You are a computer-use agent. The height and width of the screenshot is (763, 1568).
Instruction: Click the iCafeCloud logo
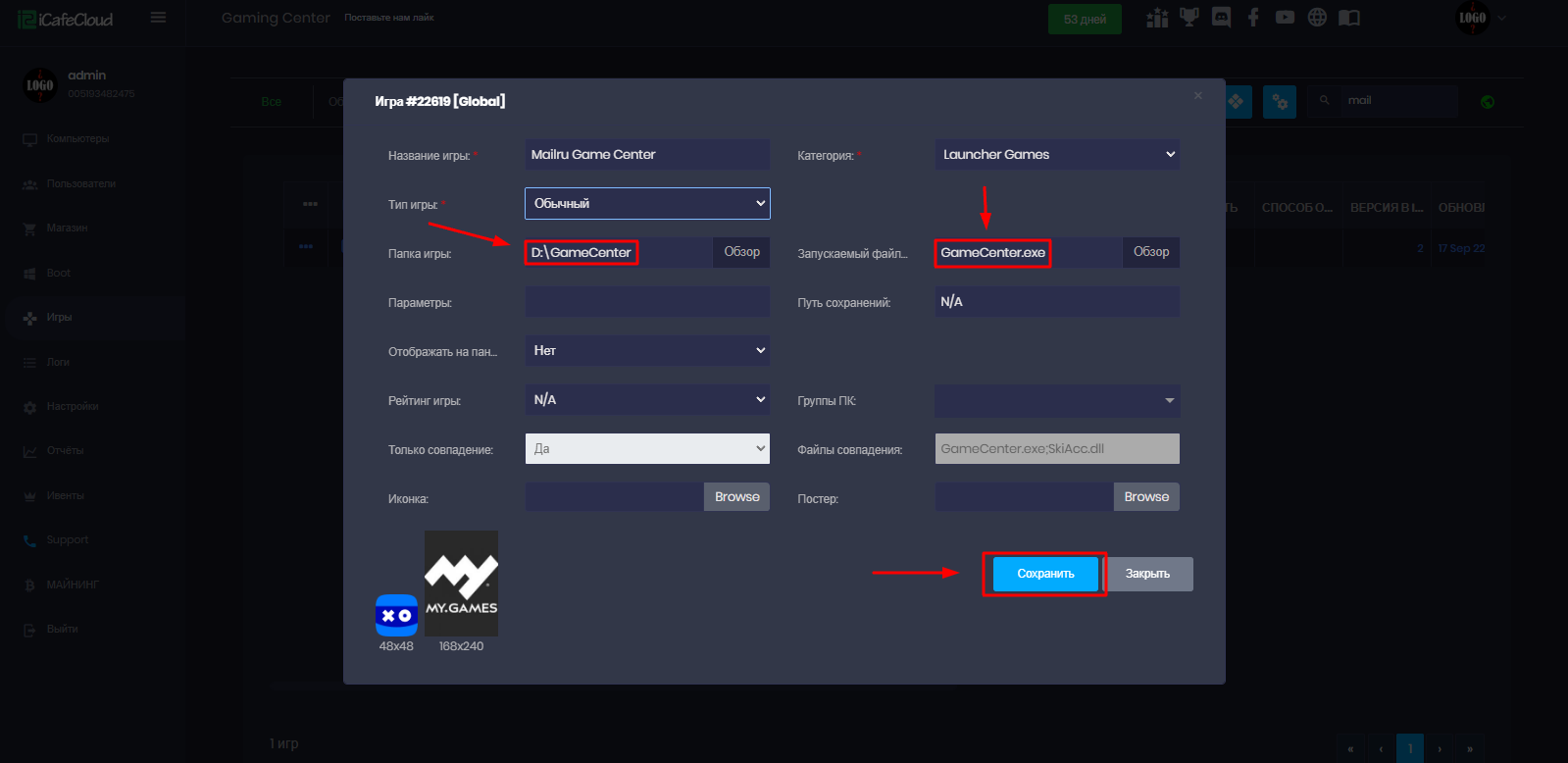(65, 19)
